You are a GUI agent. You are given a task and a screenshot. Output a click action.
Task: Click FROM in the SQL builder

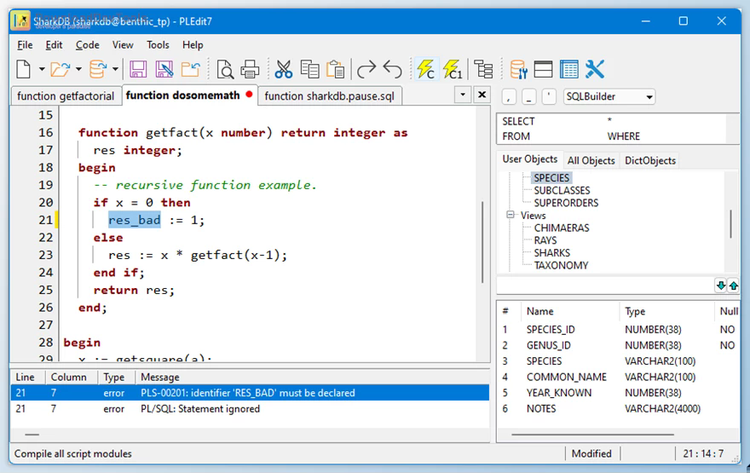point(516,136)
